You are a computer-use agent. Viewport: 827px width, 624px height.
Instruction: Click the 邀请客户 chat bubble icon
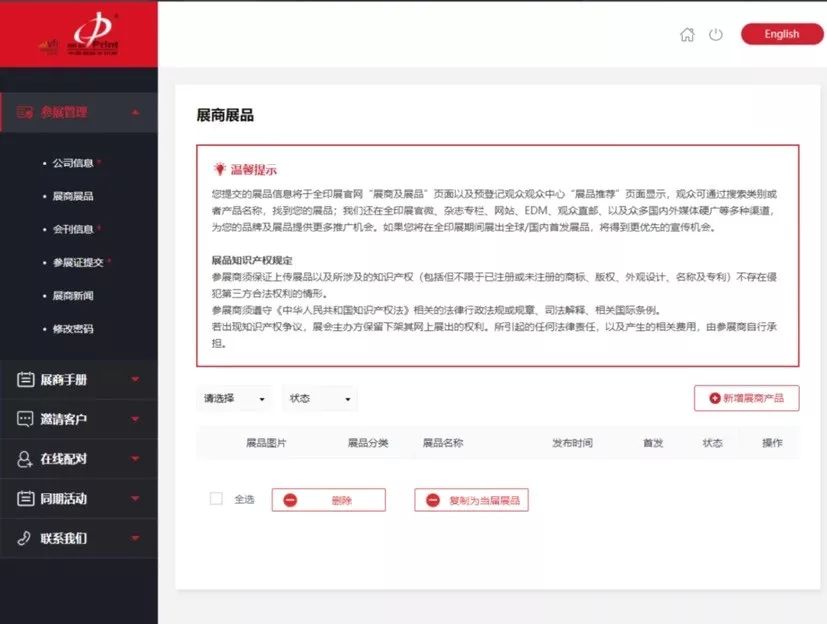click(25, 419)
